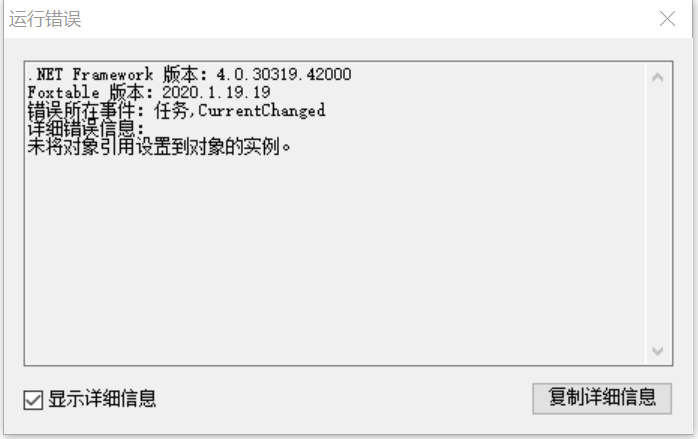Click the Foxtable version 2020.1.19.19
Viewport: 698px width, 439px height.
(x=216, y=92)
